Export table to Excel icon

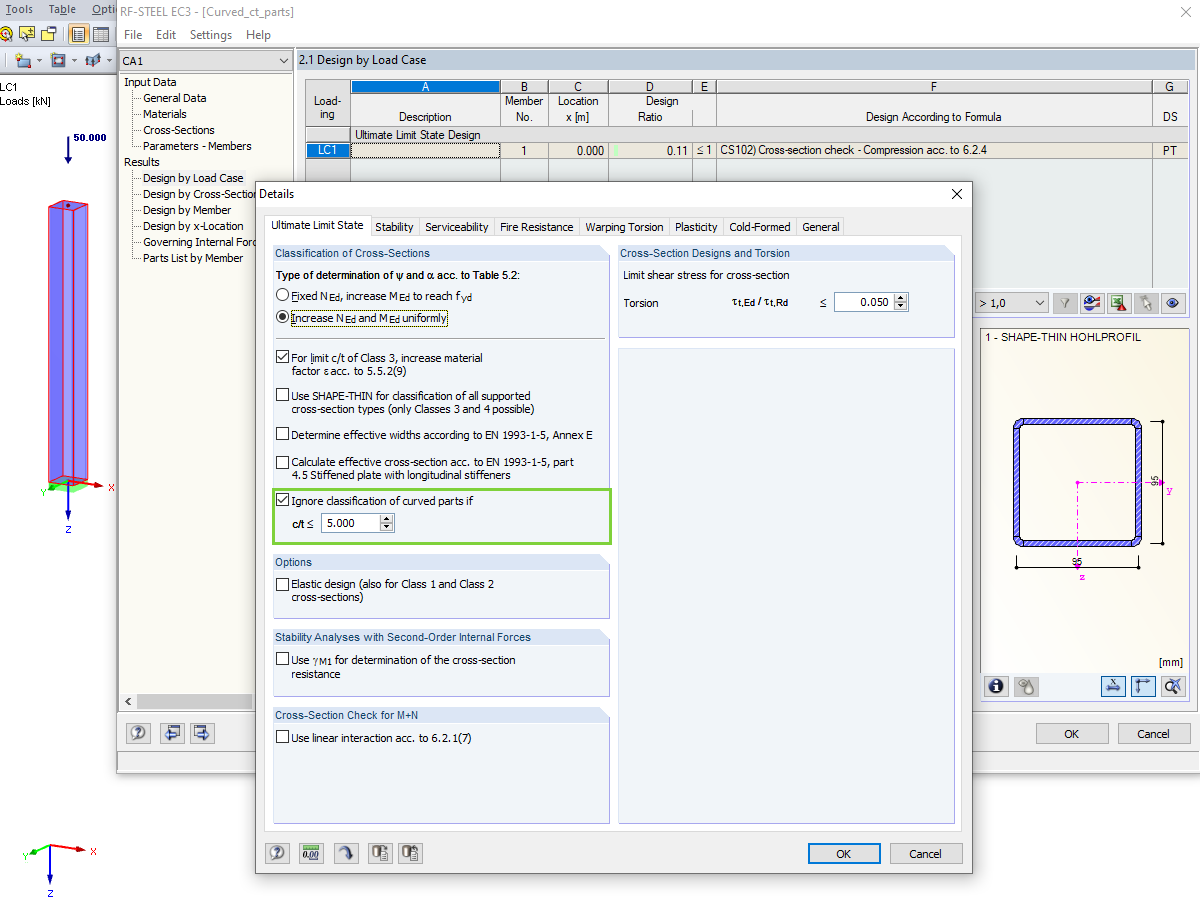pyautogui.click(x=1119, y=302)
